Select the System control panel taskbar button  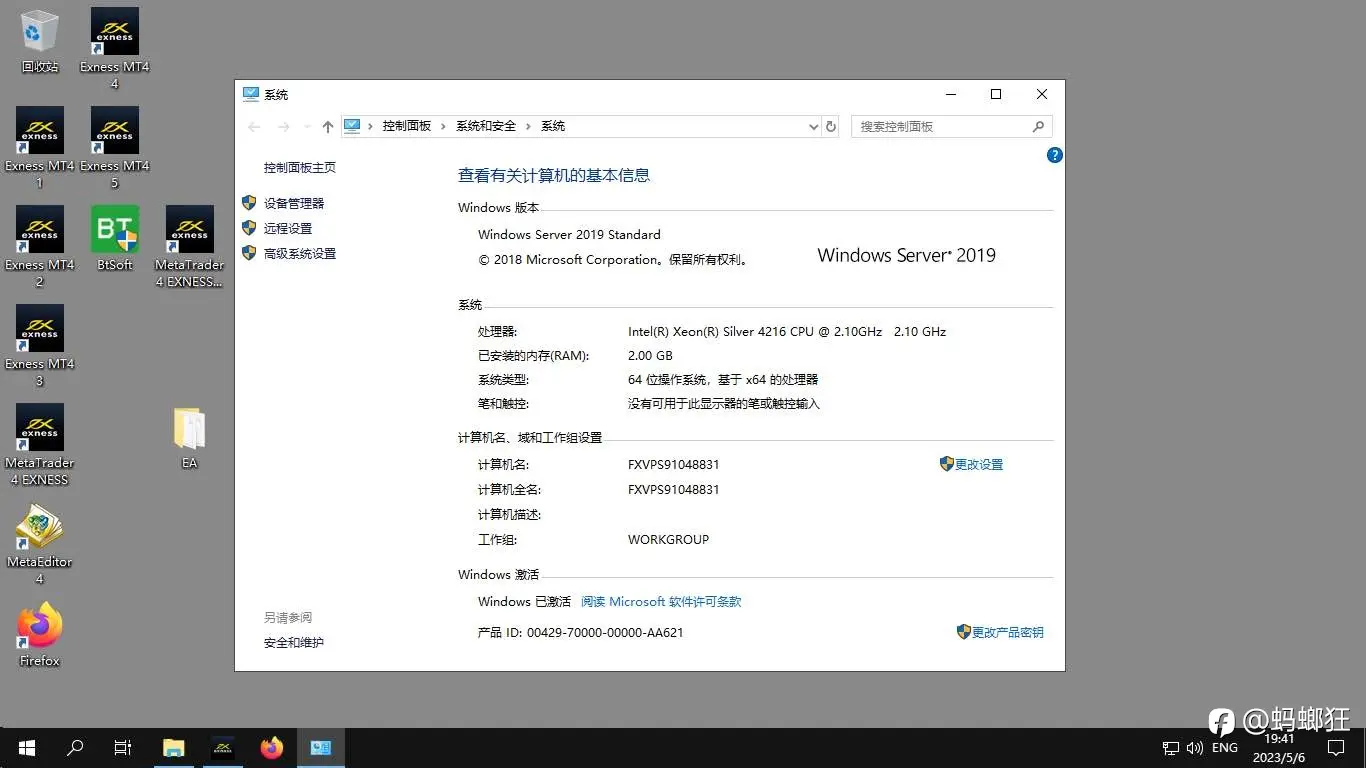point(320,748)
